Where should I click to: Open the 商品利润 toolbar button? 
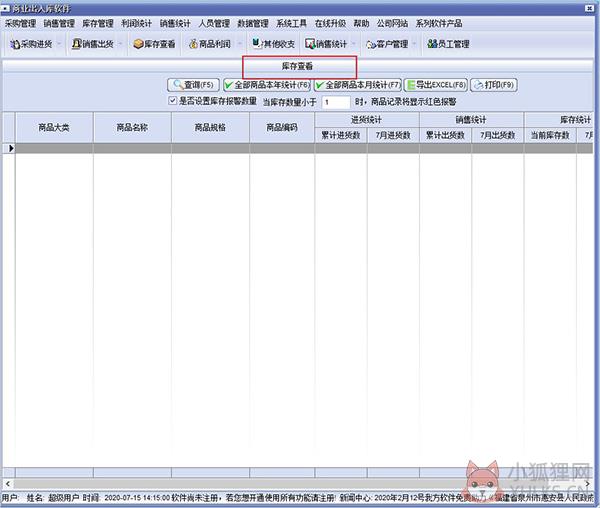click(x=210, y=44)
